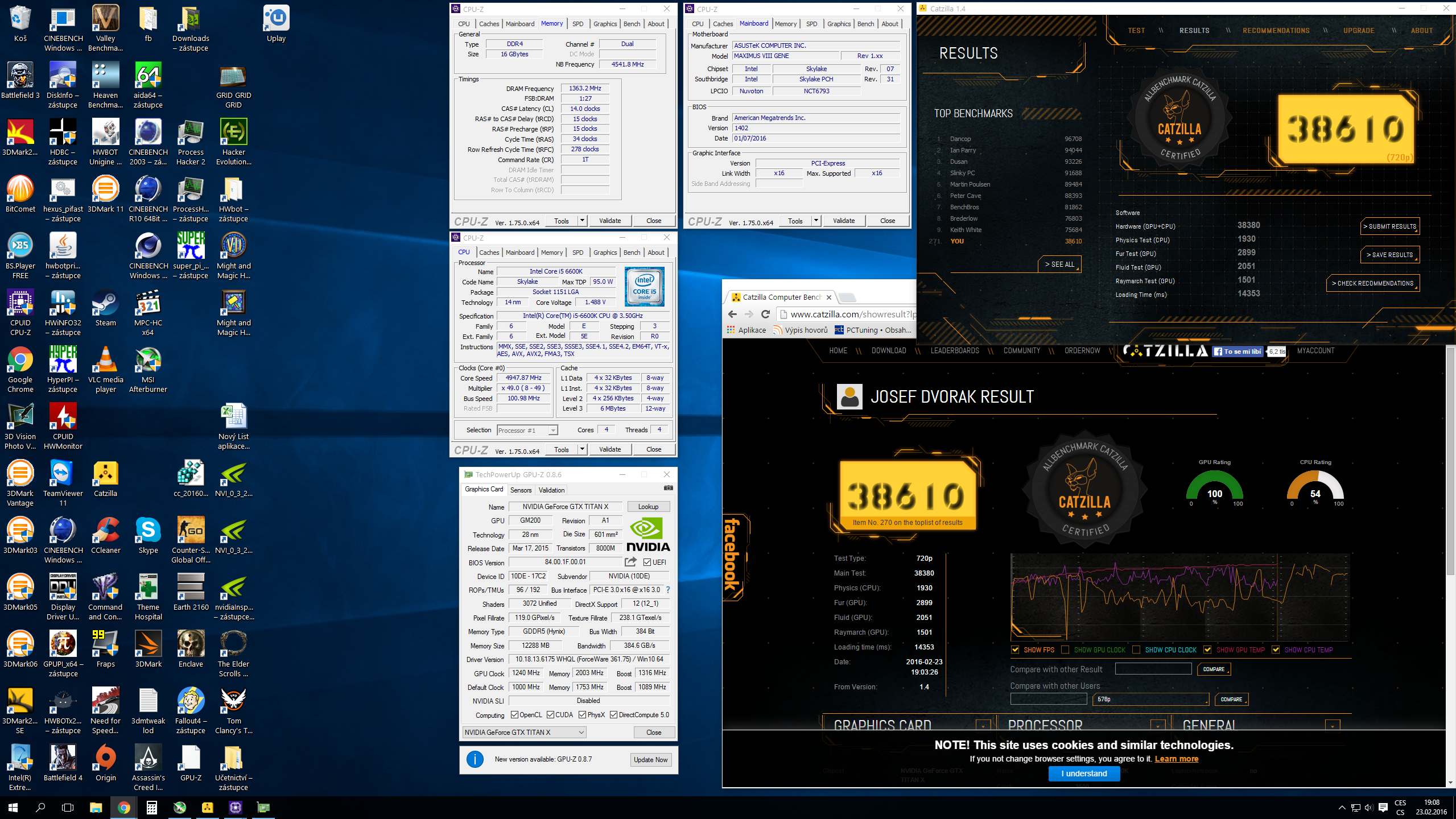
Task: Open 3DMark 11 desktop shortcut
Action: 105,195
